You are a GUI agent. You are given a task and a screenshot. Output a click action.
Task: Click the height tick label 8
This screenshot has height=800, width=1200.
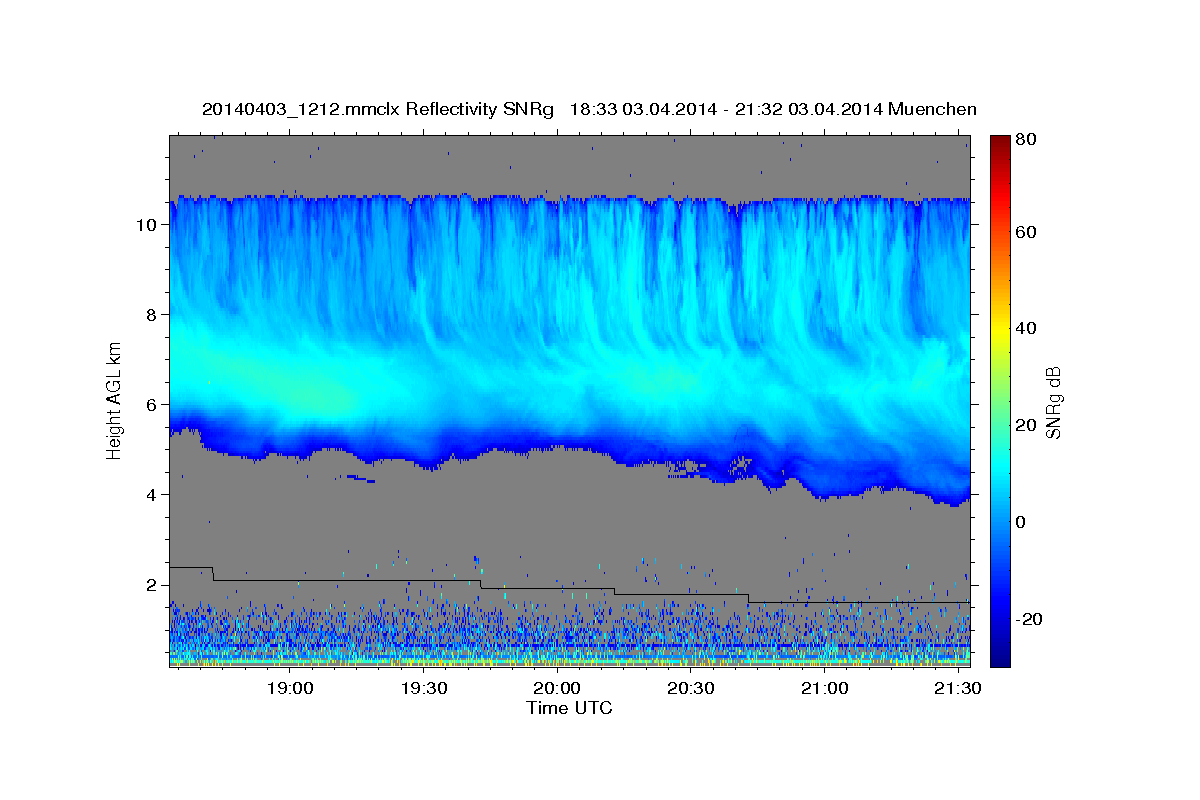point(153,314)
